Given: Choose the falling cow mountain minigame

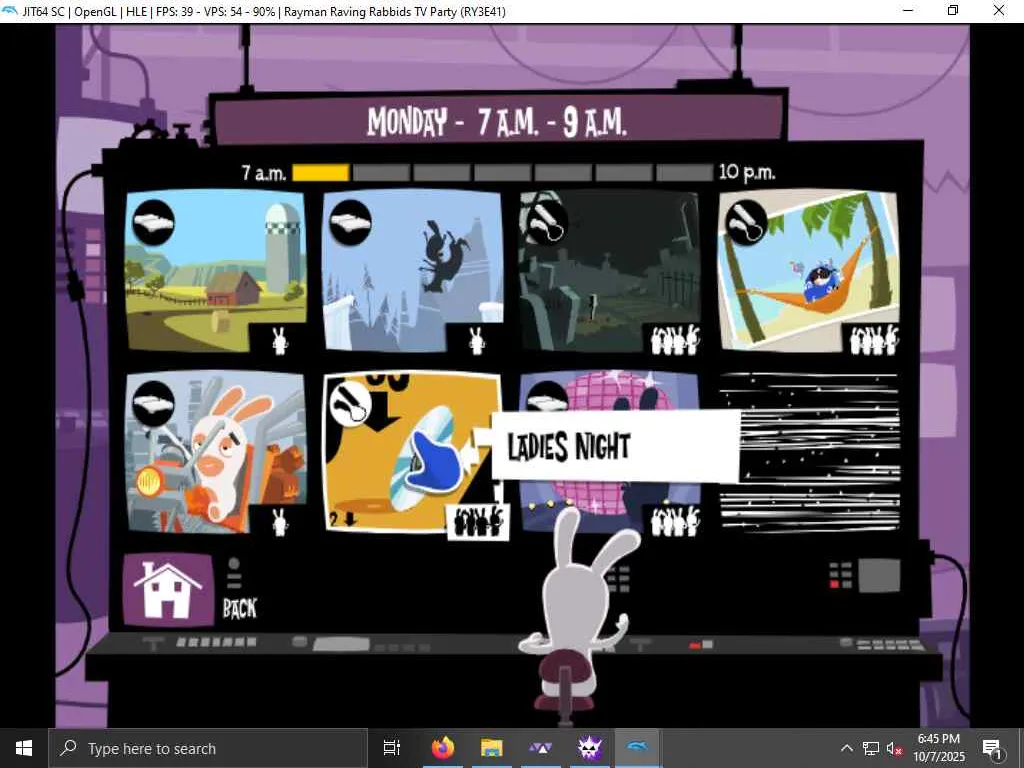Looking at the screenshot, I should [x=413, y=270].
